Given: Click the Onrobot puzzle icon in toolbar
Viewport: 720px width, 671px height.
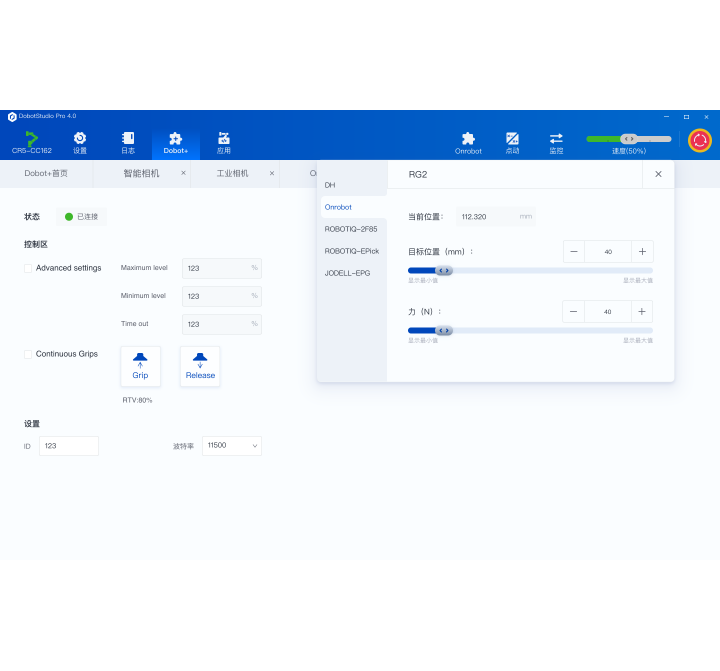Looking at the screenshot, I should pyautogui.click(x=468, y=139).
